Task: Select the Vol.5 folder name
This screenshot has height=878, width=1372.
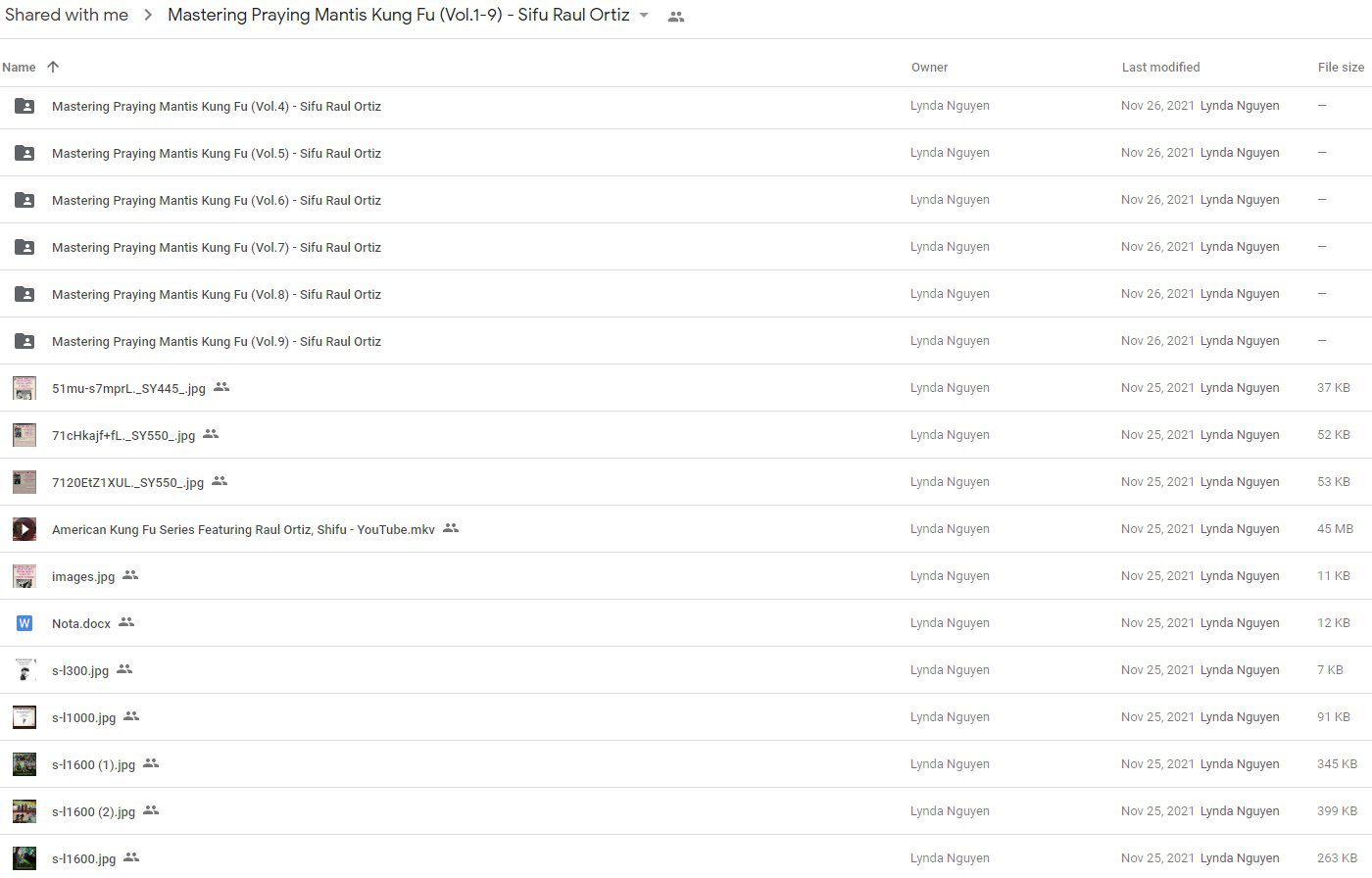Action: coord(217,153)
